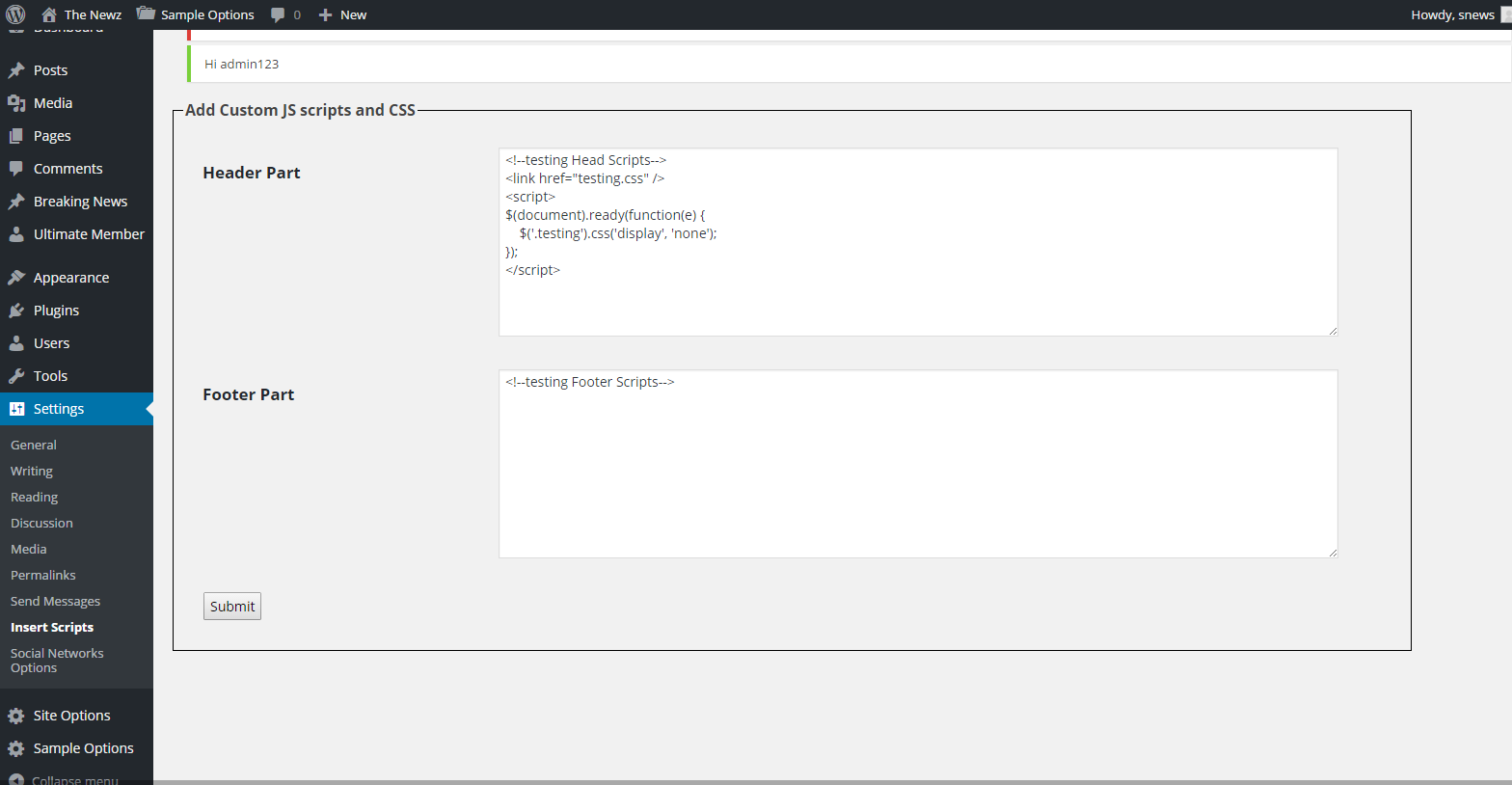Submit the custom scripts form
Image resolution: width=1512 pixels, height=785 pixels.
coord(232,607)
